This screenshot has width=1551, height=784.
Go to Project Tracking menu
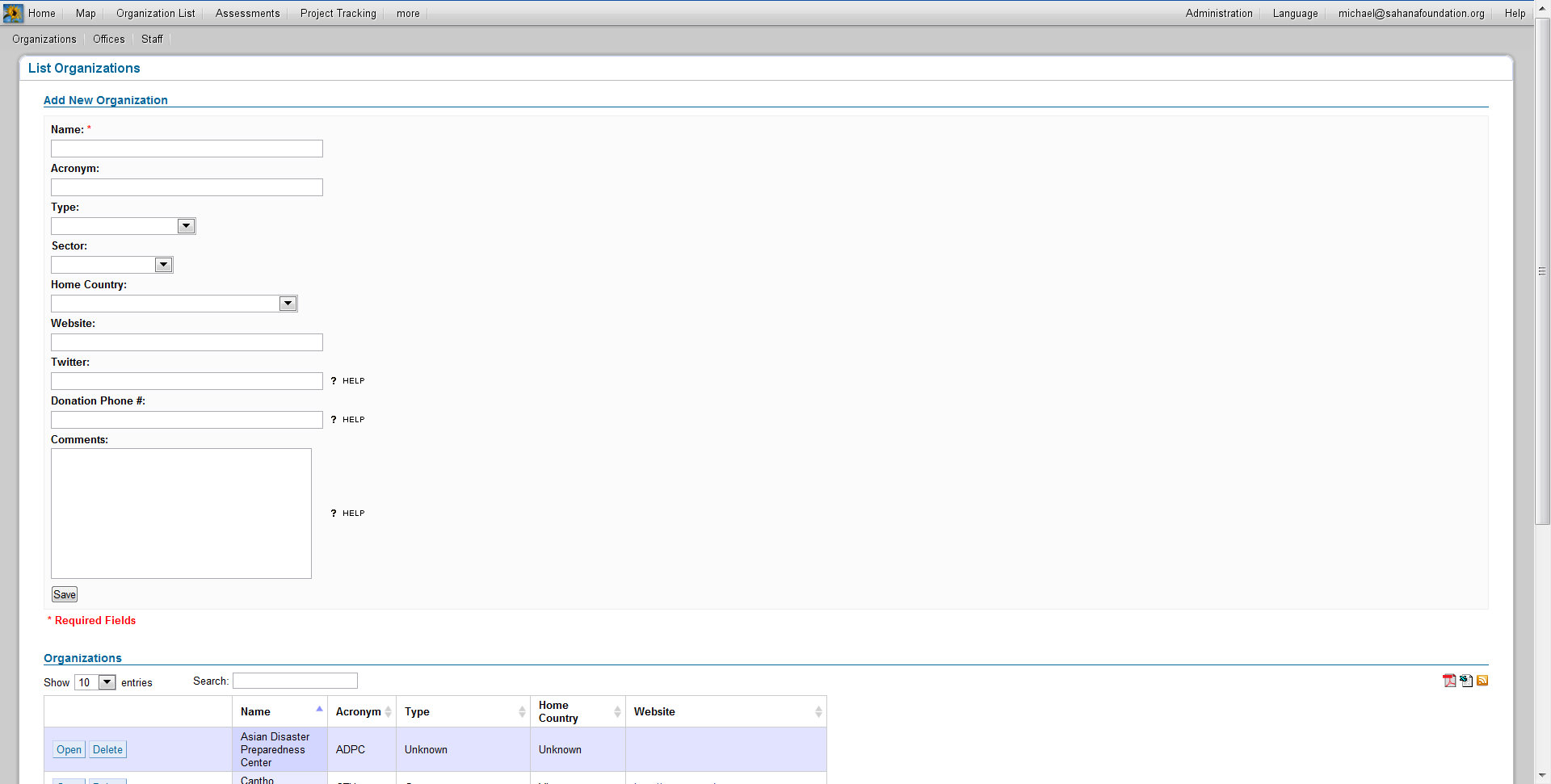click(338, 13)
